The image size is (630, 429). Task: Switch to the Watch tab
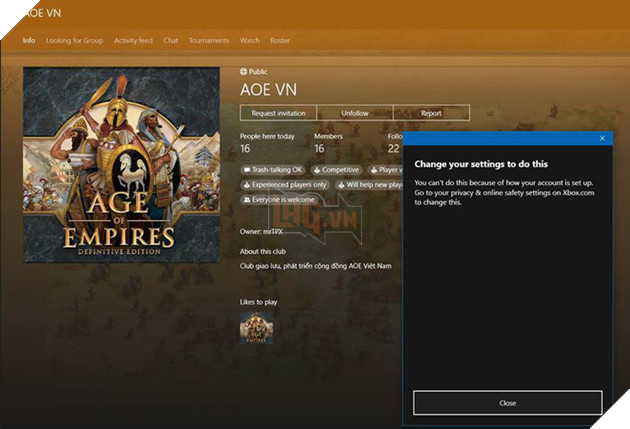(250, 41)
